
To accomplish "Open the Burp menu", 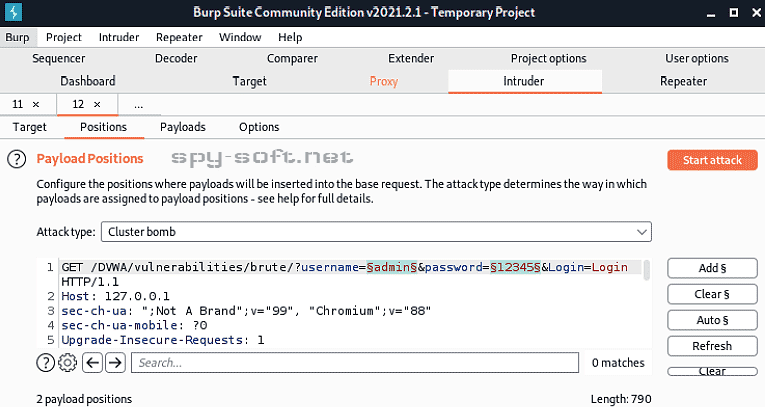I will (x=17, y=37).
